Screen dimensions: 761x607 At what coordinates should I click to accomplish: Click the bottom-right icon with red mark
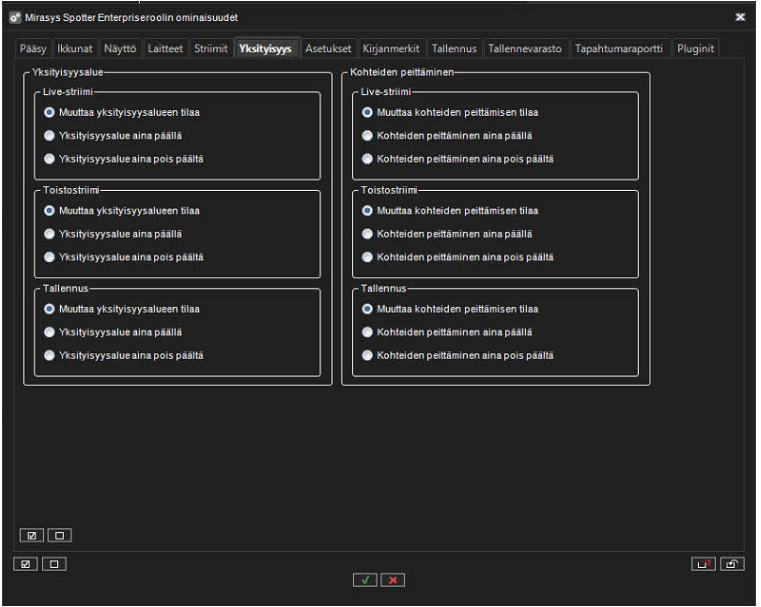[704, 565]
